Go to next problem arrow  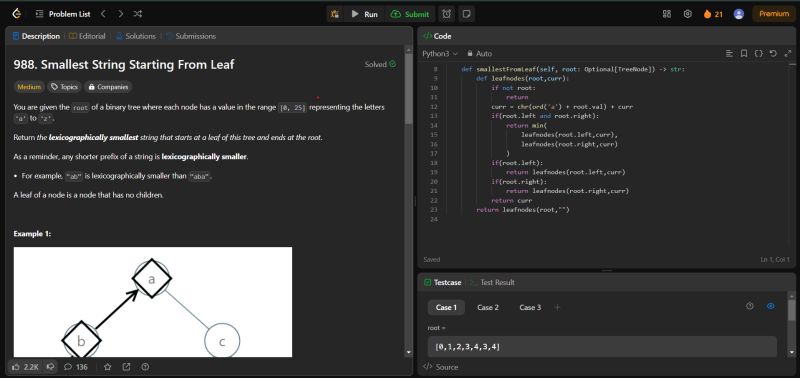(x=120, y=14)
